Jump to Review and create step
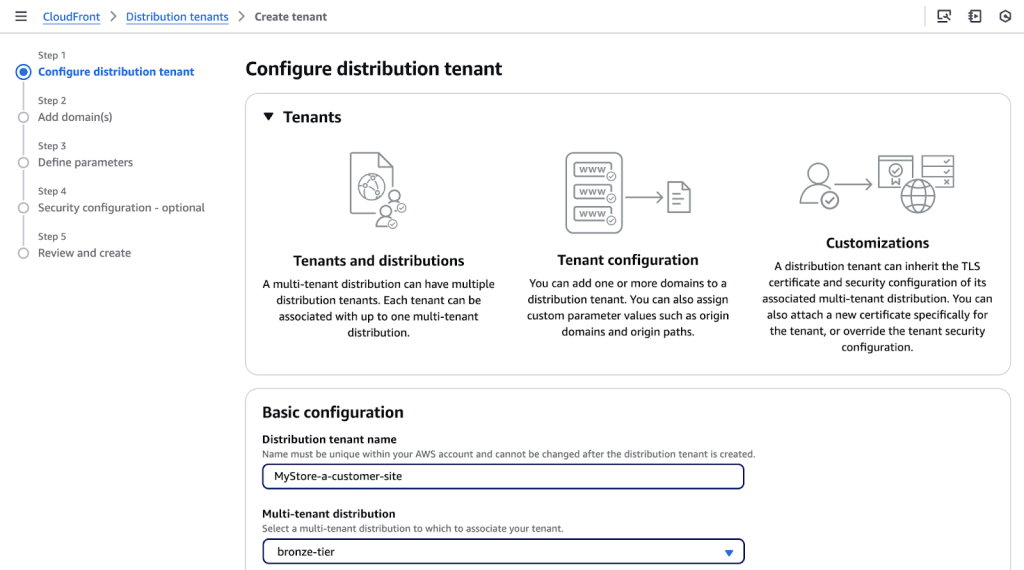Image resolution: width=1024 pixels, height=570 pixels. 84,253
